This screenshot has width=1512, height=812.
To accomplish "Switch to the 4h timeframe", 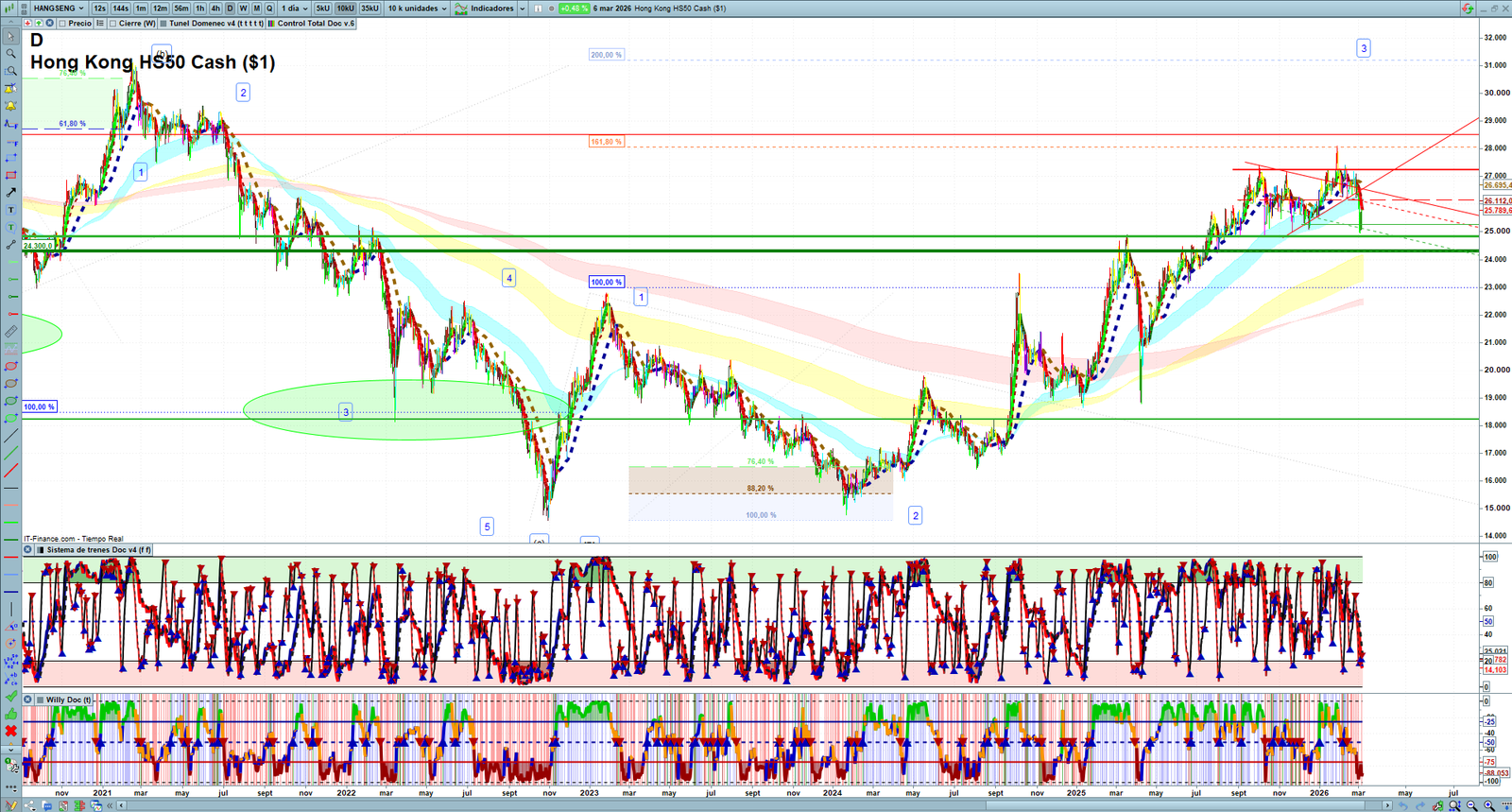I will click(215, 9).
